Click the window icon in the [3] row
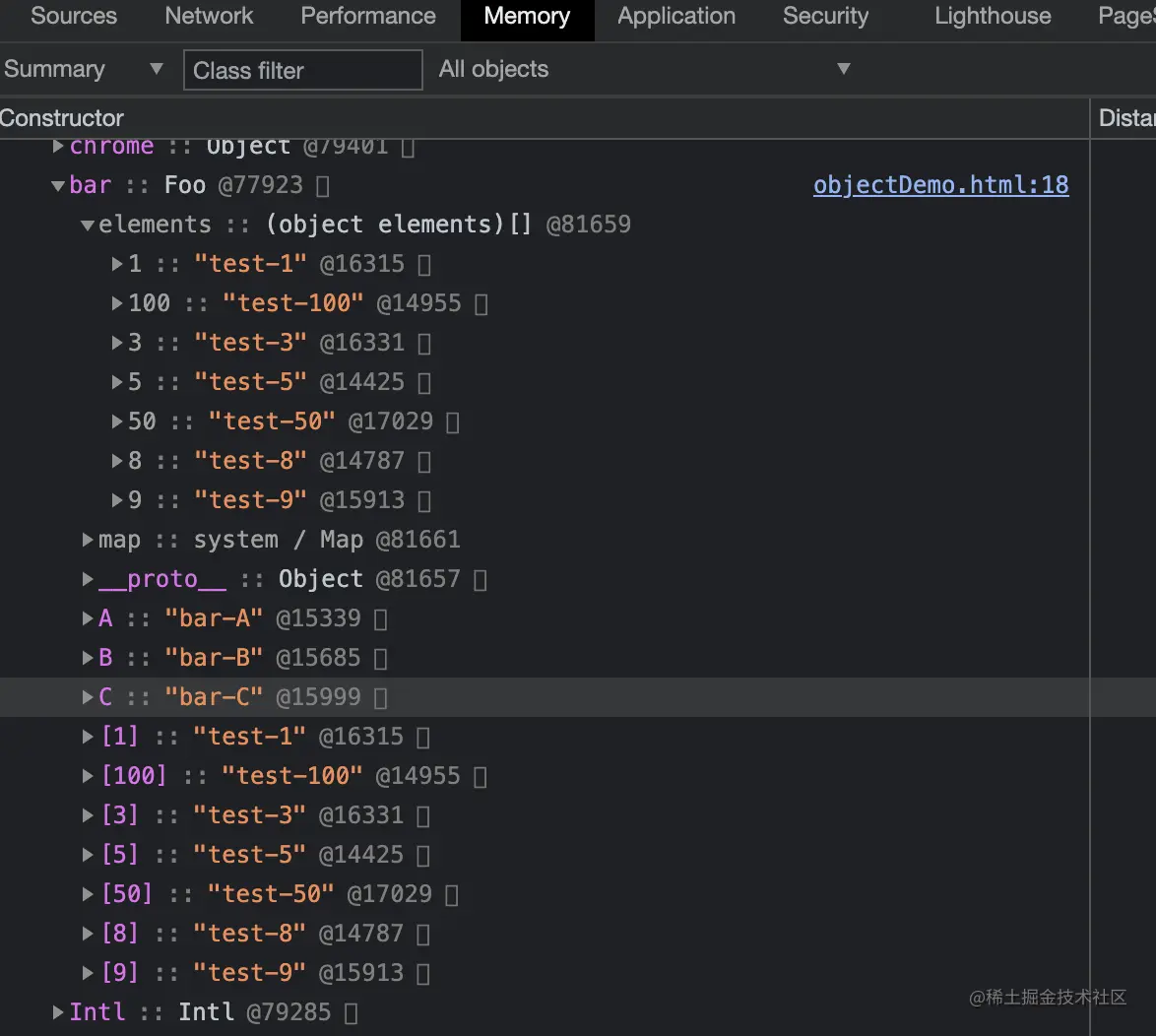Screen dimensions: 1156x1036 pos(423,816)
